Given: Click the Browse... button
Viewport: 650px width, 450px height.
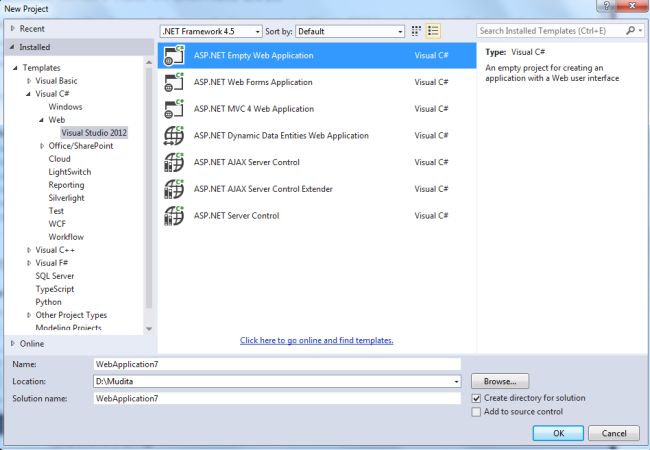Looking at the screenshot, I should click(x=500, y=381).
